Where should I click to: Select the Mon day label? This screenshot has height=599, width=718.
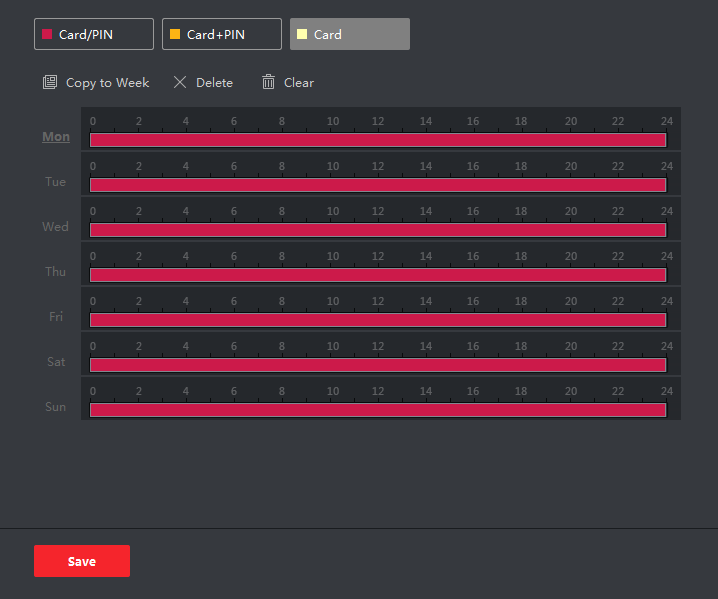[x=56, y=137]
